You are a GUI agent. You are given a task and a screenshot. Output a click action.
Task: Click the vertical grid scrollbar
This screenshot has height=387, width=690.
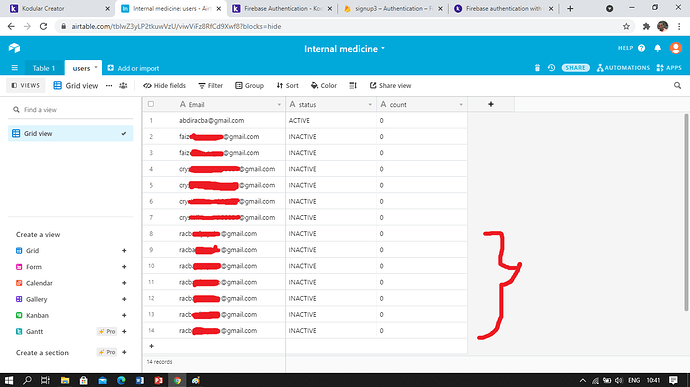[x=686, y=212]
